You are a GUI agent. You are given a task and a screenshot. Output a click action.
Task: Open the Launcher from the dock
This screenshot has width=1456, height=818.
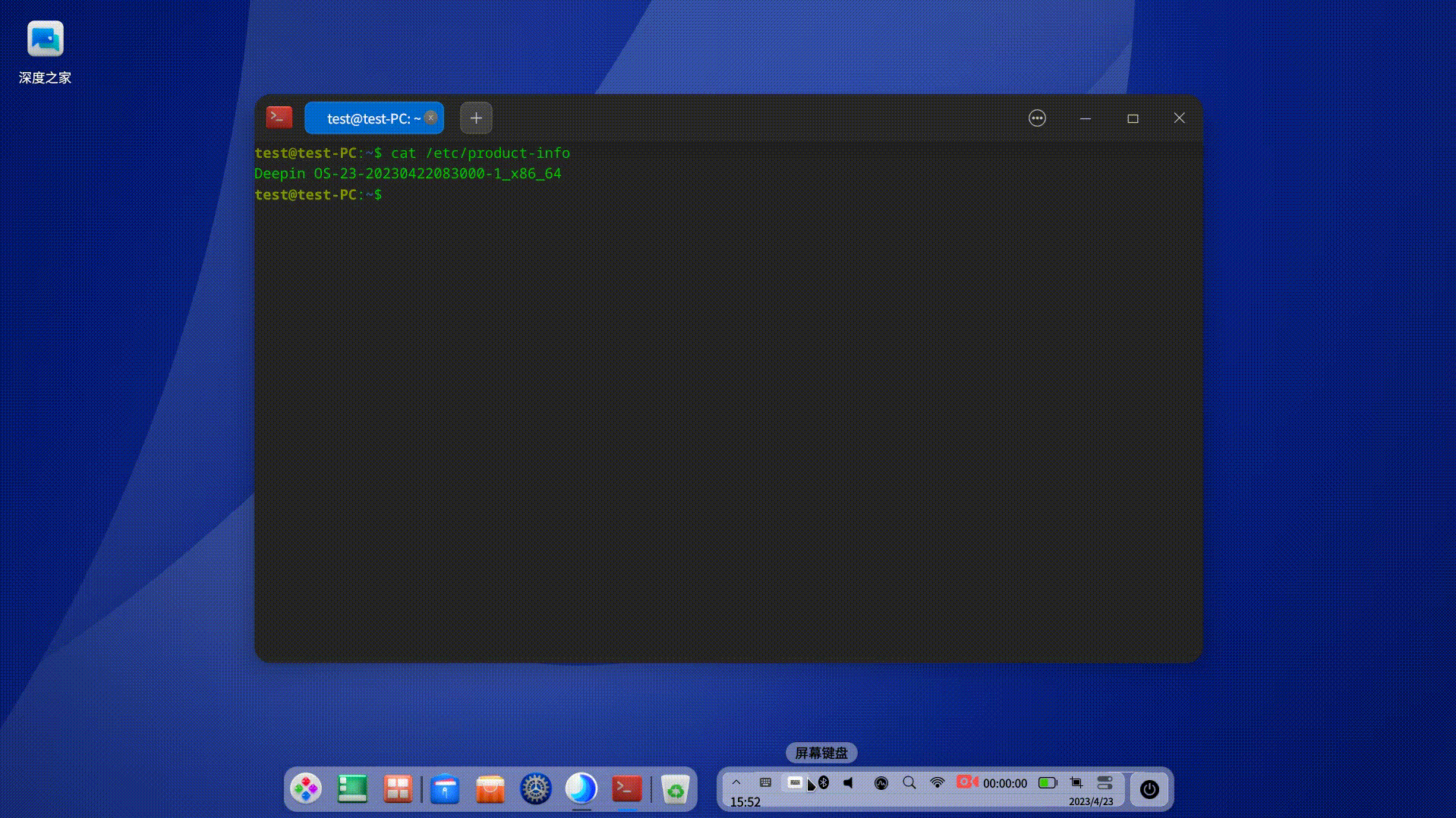click(305, 789)
